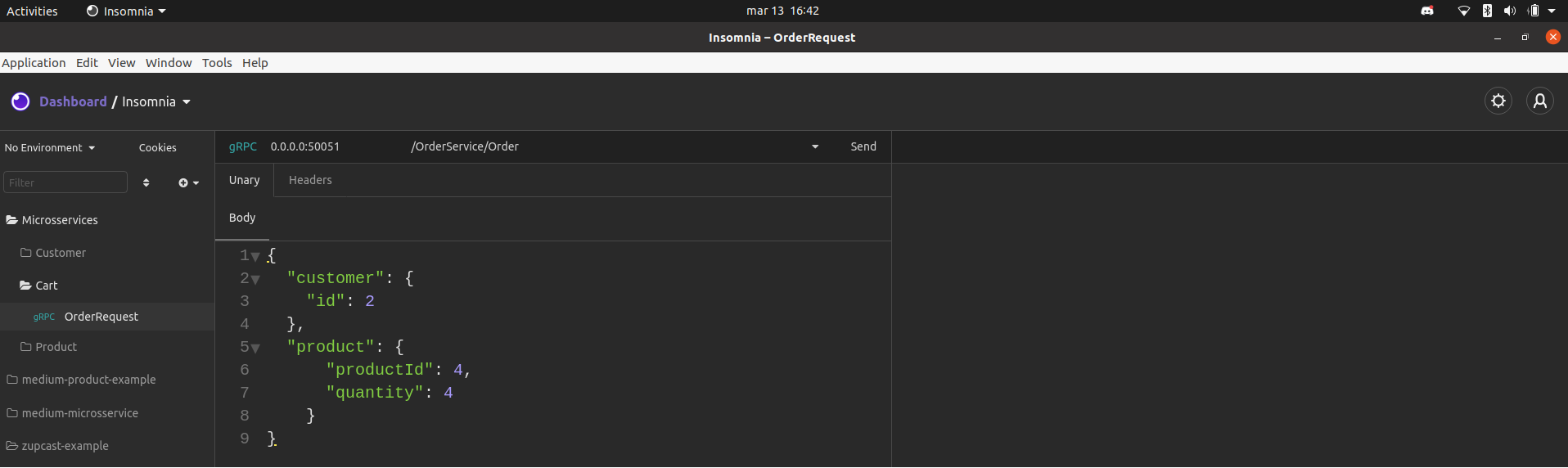The height and width of the screenshot is (468, 1568).
Task: Click the Discord tray icon
Action: pos(1427,11)
